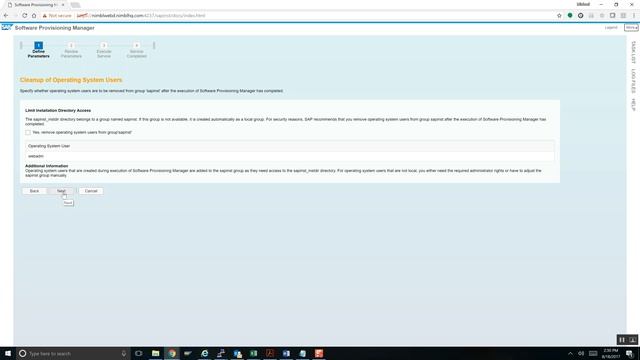640x360 pixels.
Task: Switch to Chrome in the taskbar
Action: (x=172, y=353)
